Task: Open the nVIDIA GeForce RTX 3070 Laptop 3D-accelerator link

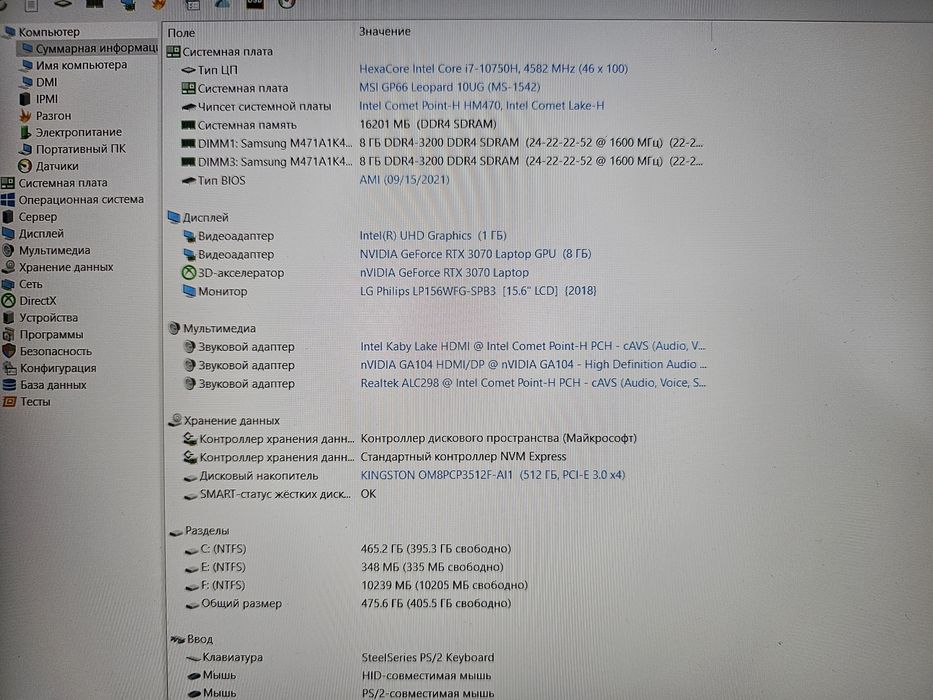Action: click(444, 273)
